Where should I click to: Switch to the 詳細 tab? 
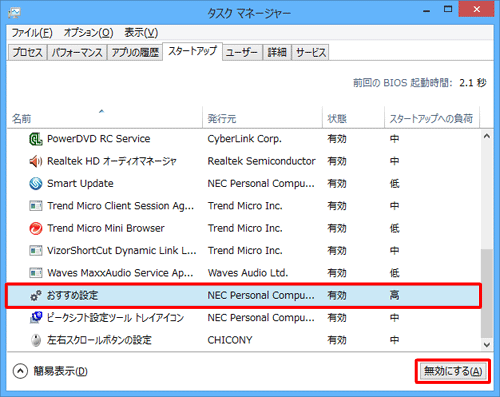277,52
